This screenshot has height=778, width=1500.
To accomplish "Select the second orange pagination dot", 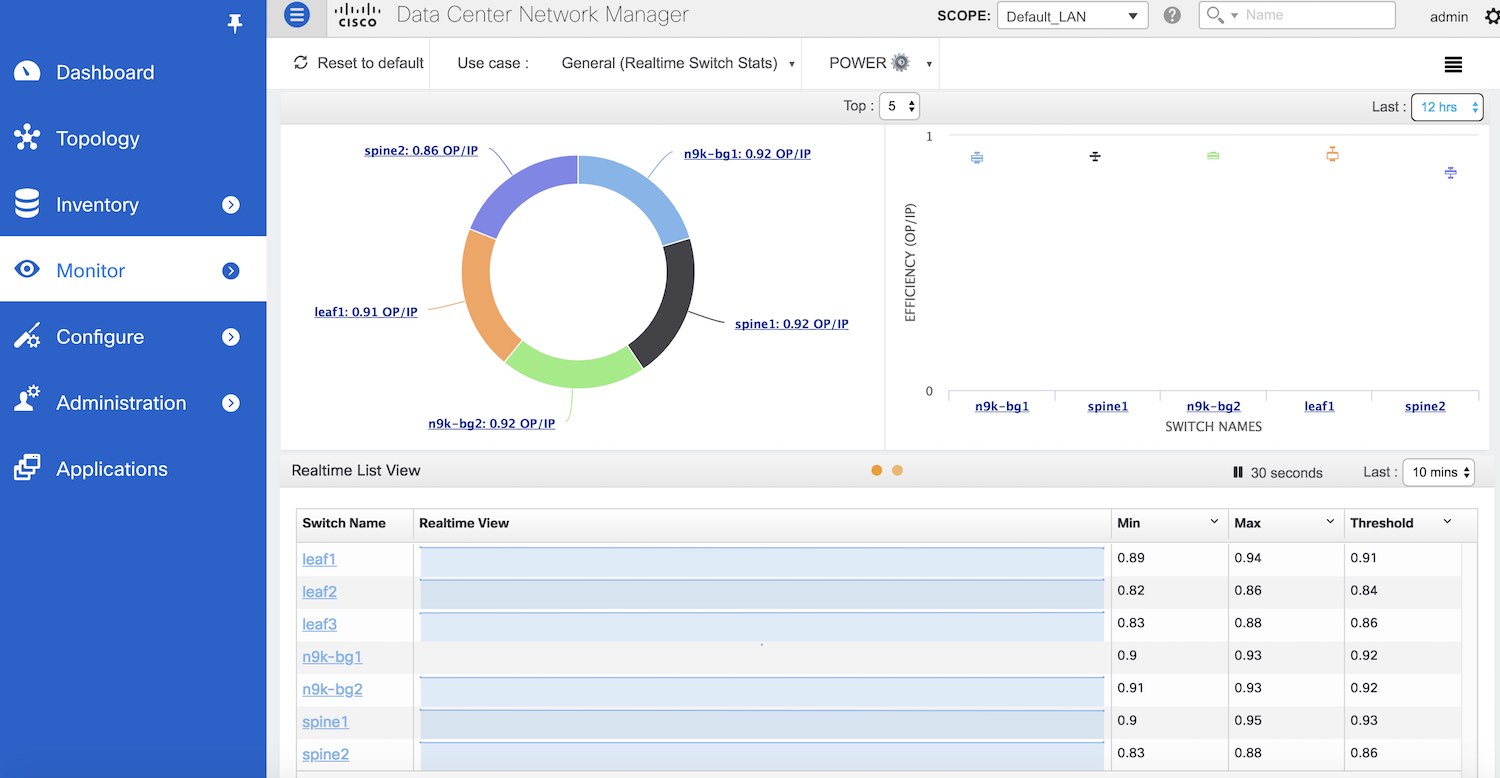I will [x=897, y=470].
